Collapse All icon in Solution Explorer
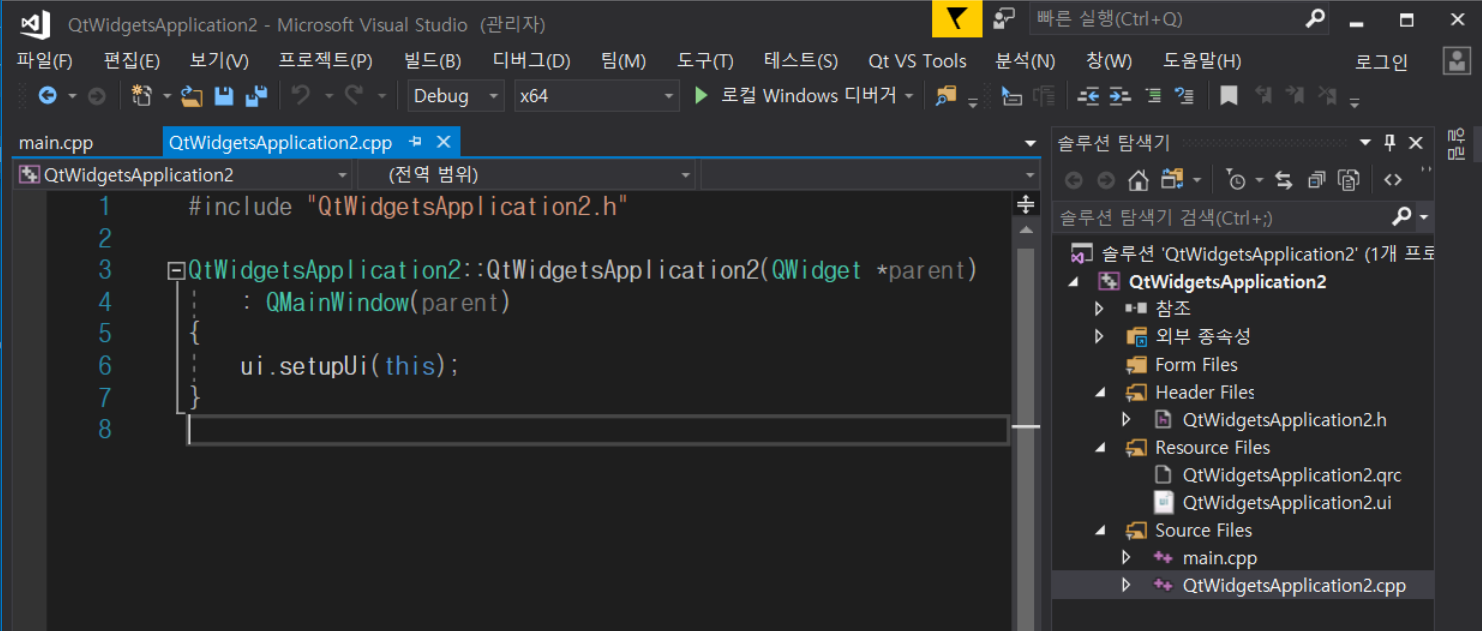Image resolution: width=1482 pixels, height=631 pixels. point(1316,180)
